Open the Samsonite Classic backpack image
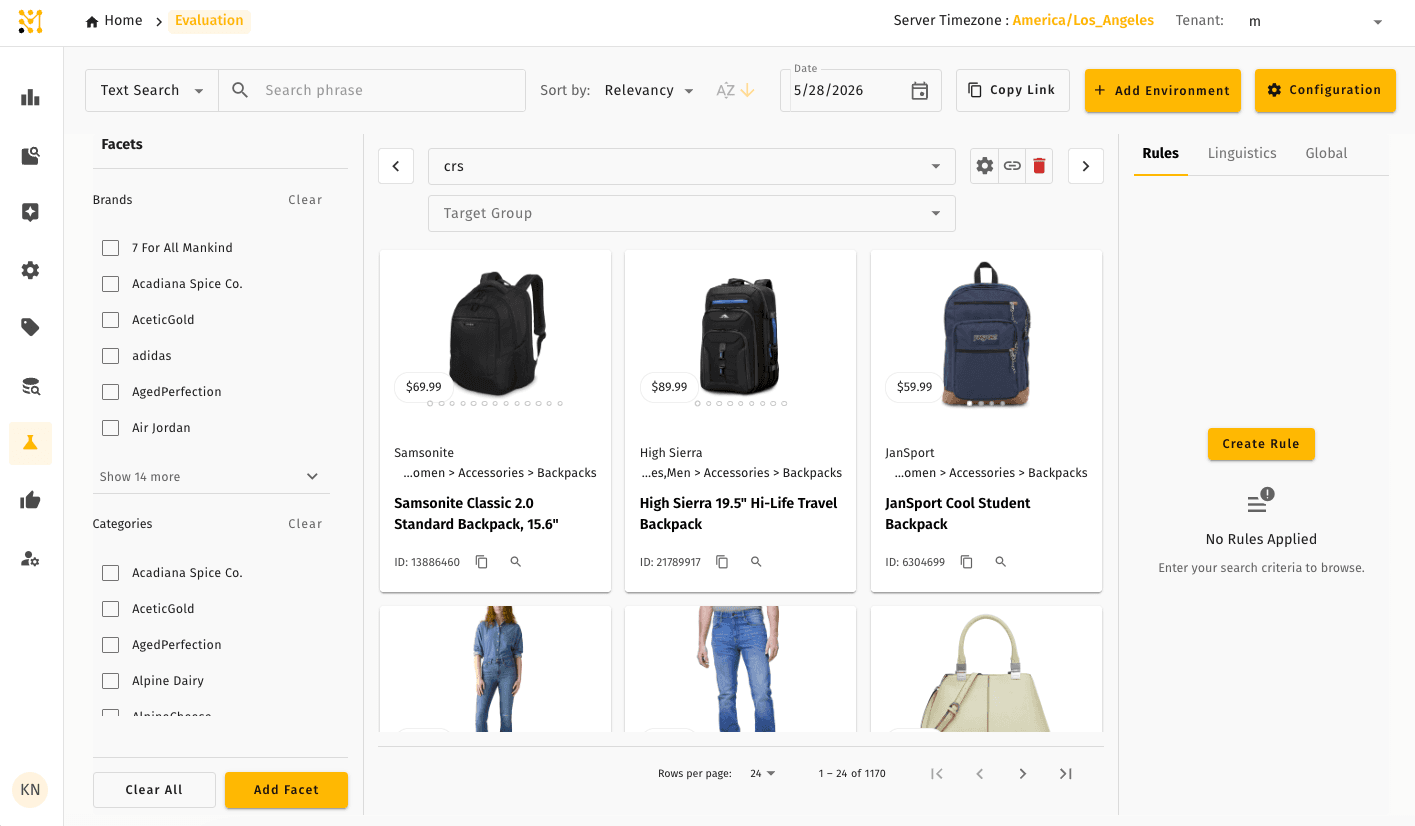This screenshot has height=826, width=1415. coord(496,333)
